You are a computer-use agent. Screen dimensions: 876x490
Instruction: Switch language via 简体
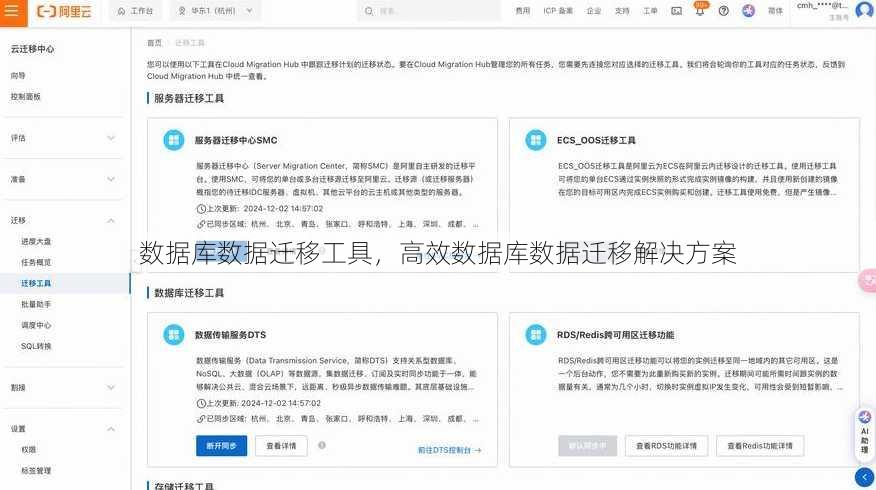(x=775, y=11)
